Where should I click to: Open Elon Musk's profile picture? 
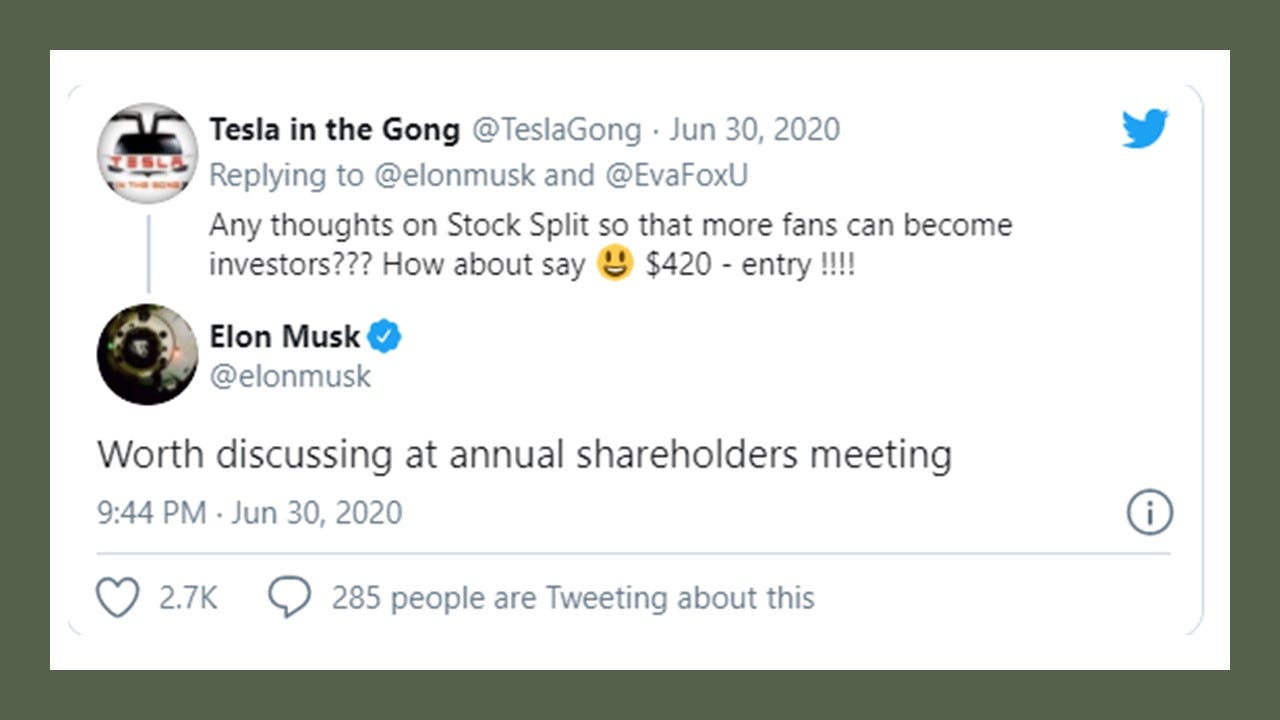147,354
